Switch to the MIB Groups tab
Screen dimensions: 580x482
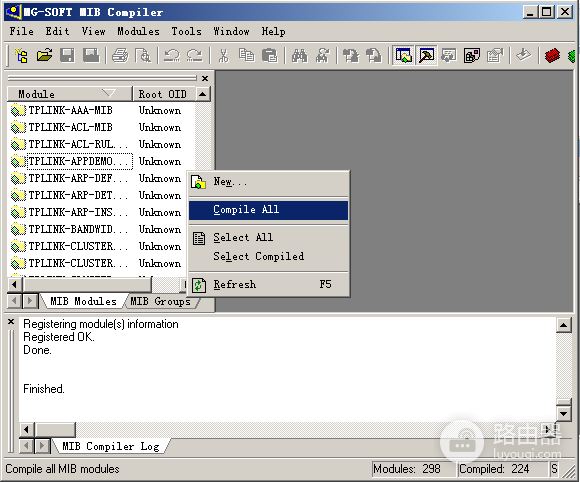pyautogui.click(x=161, y=301)
